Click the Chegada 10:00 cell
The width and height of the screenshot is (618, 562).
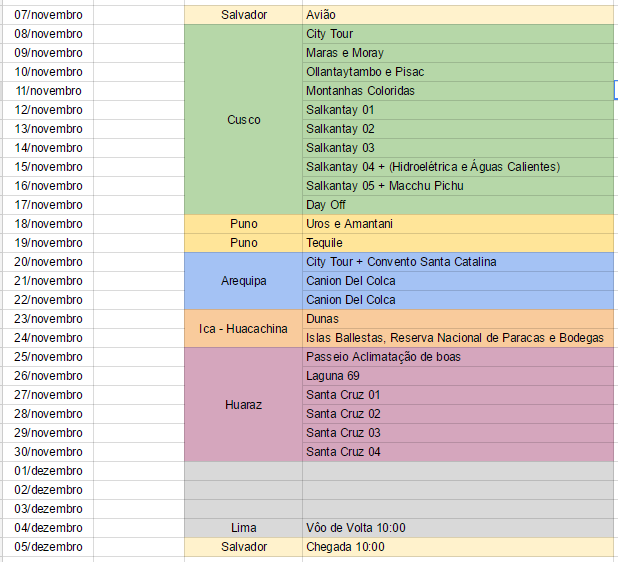(457, 547)
